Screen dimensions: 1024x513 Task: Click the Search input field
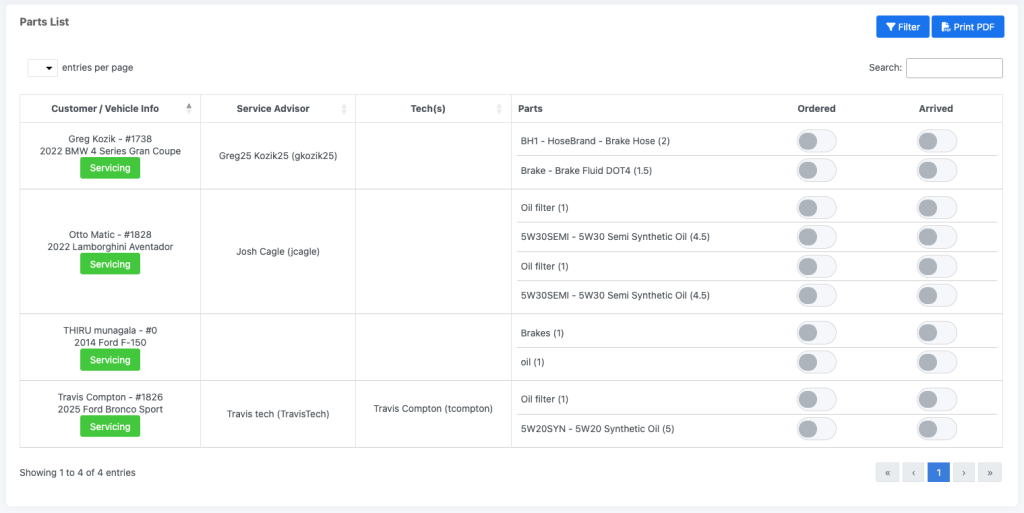pyautogui.click(x=953, y=68)
